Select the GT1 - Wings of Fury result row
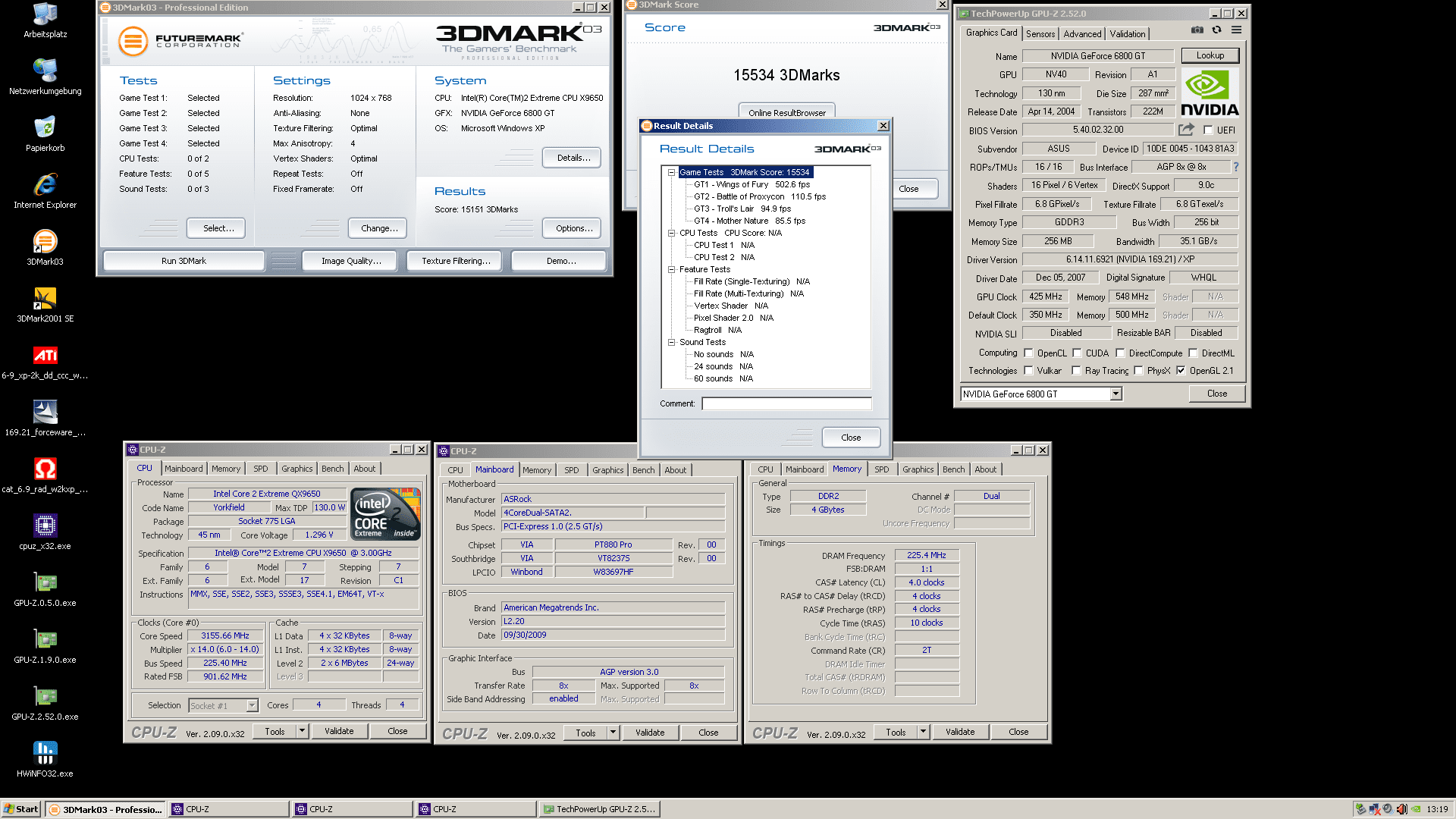The image size is (1456, 819). pyautogui.click(x=752, y=185)
